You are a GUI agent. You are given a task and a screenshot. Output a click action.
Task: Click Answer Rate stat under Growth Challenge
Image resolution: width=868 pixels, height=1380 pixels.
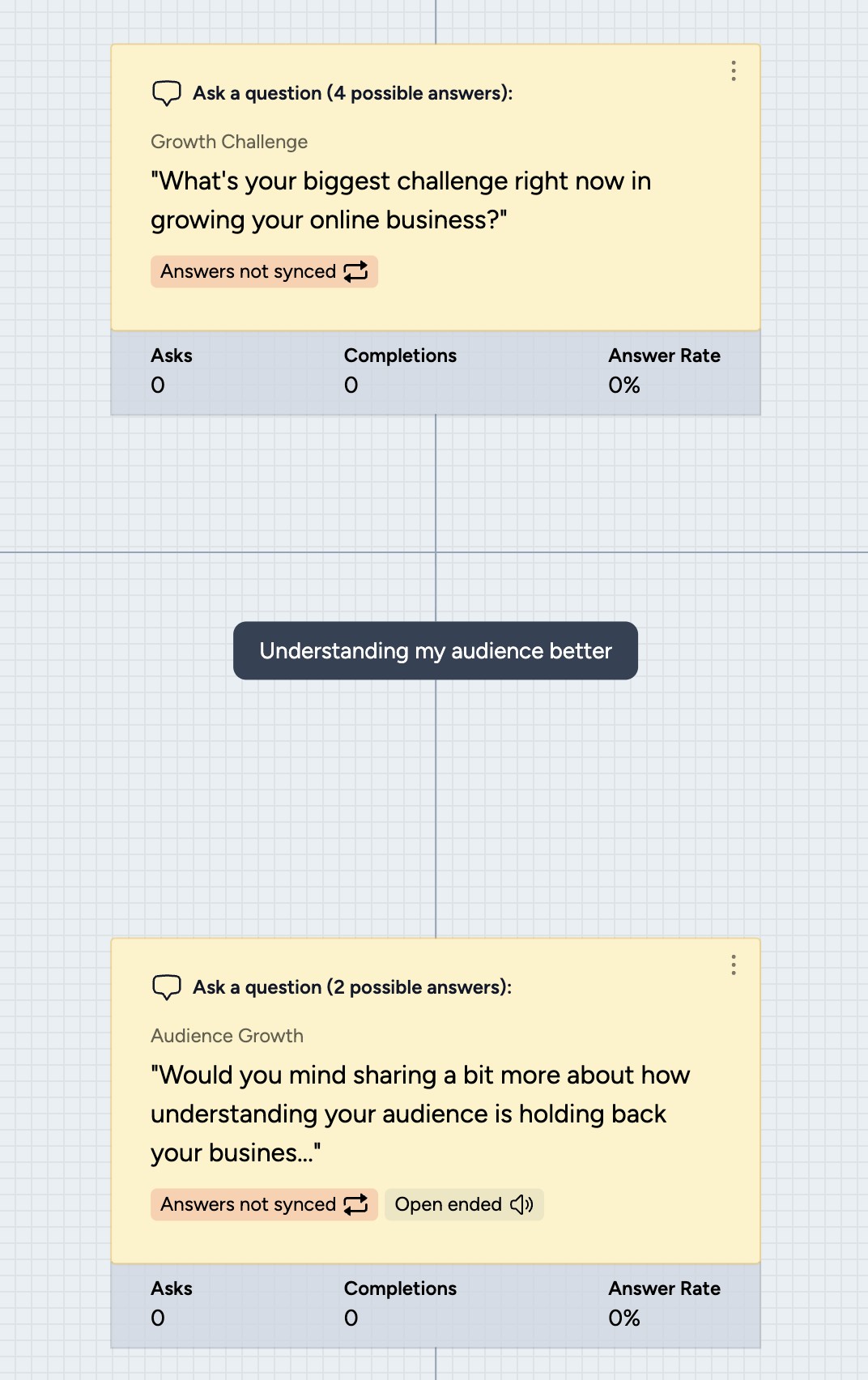point(664,371)
